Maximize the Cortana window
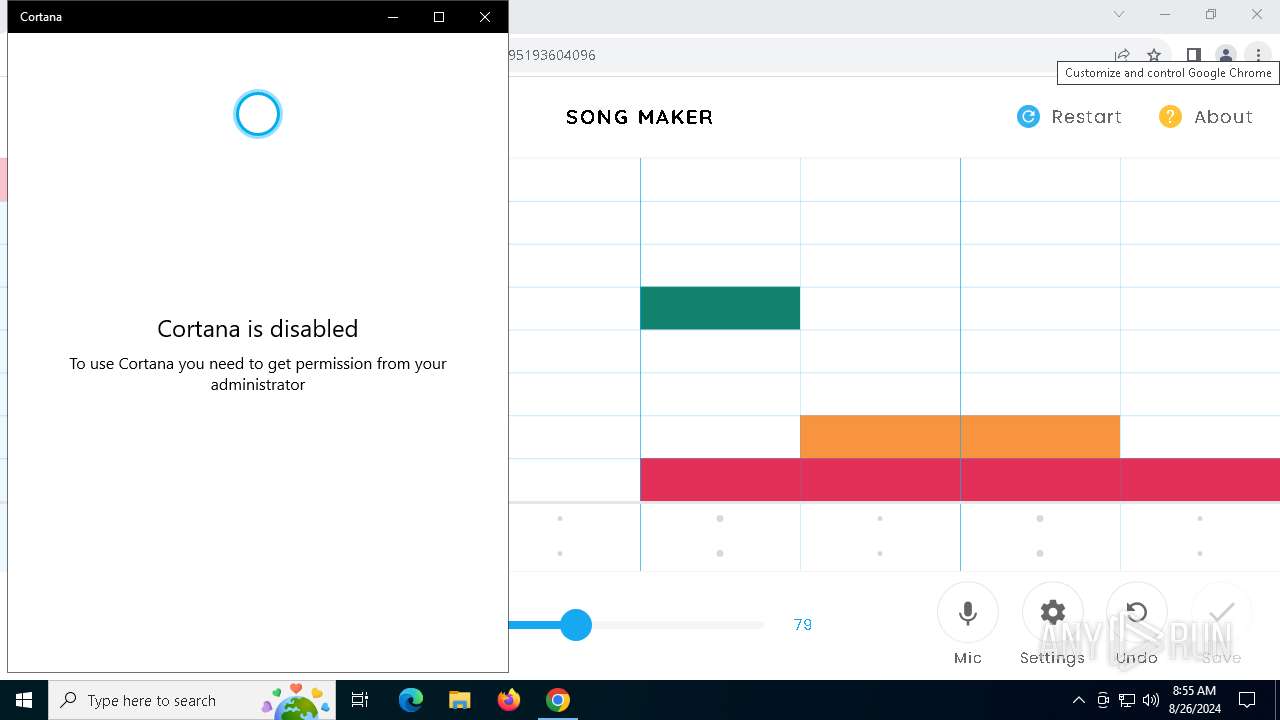 (438, 17)
